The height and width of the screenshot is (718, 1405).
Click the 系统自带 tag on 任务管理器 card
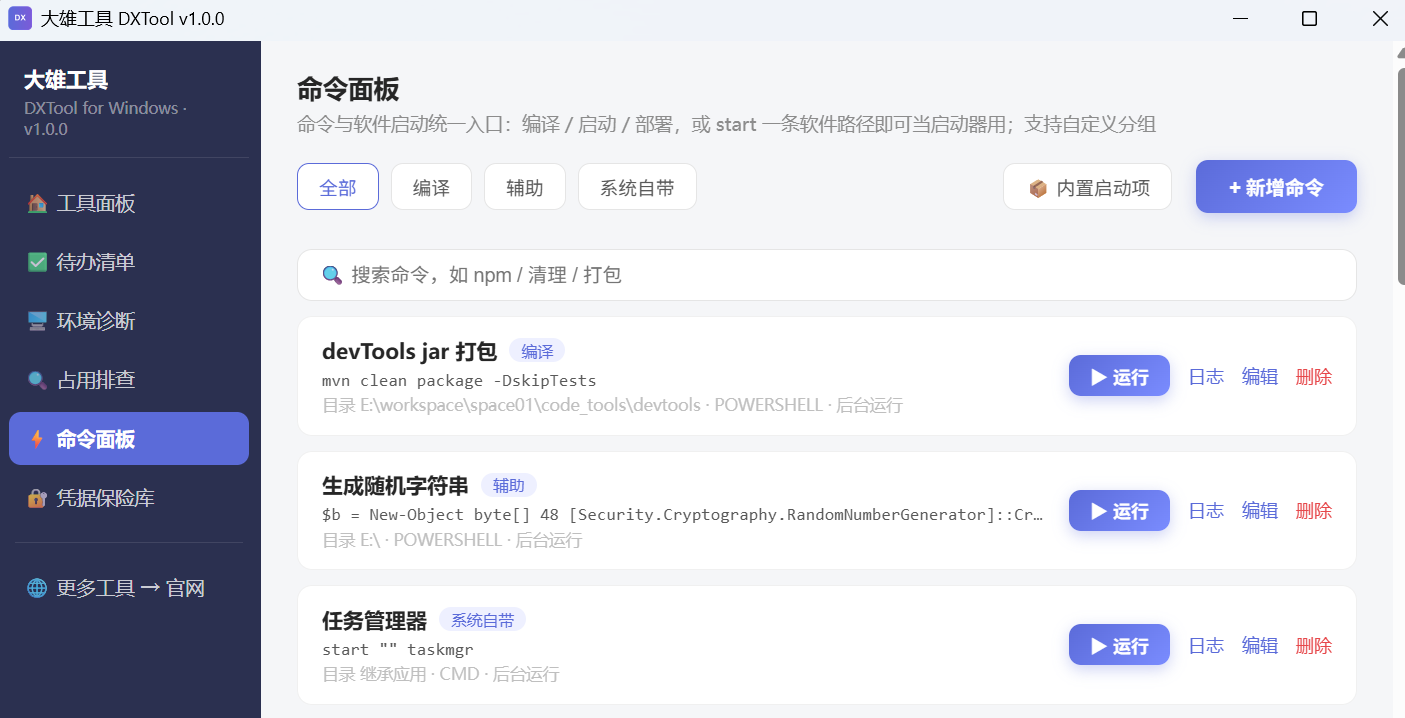tap(482, 620)
